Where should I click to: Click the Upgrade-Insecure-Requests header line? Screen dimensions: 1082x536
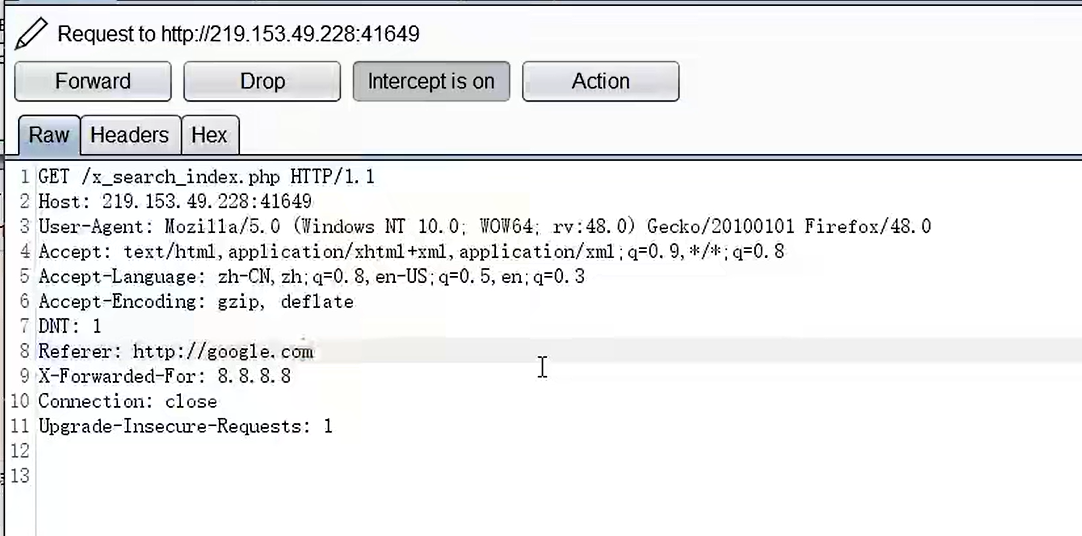pyautogui.click(x=185, y=426)
